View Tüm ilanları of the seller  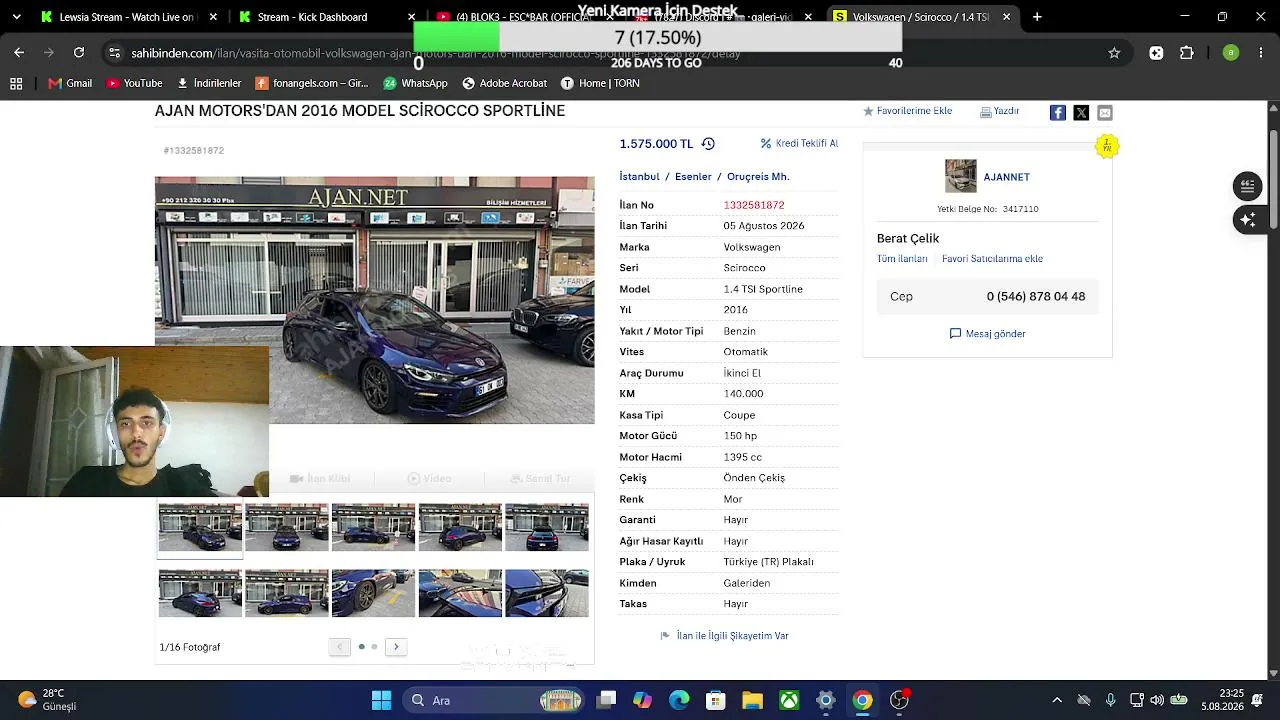[902, 259]
